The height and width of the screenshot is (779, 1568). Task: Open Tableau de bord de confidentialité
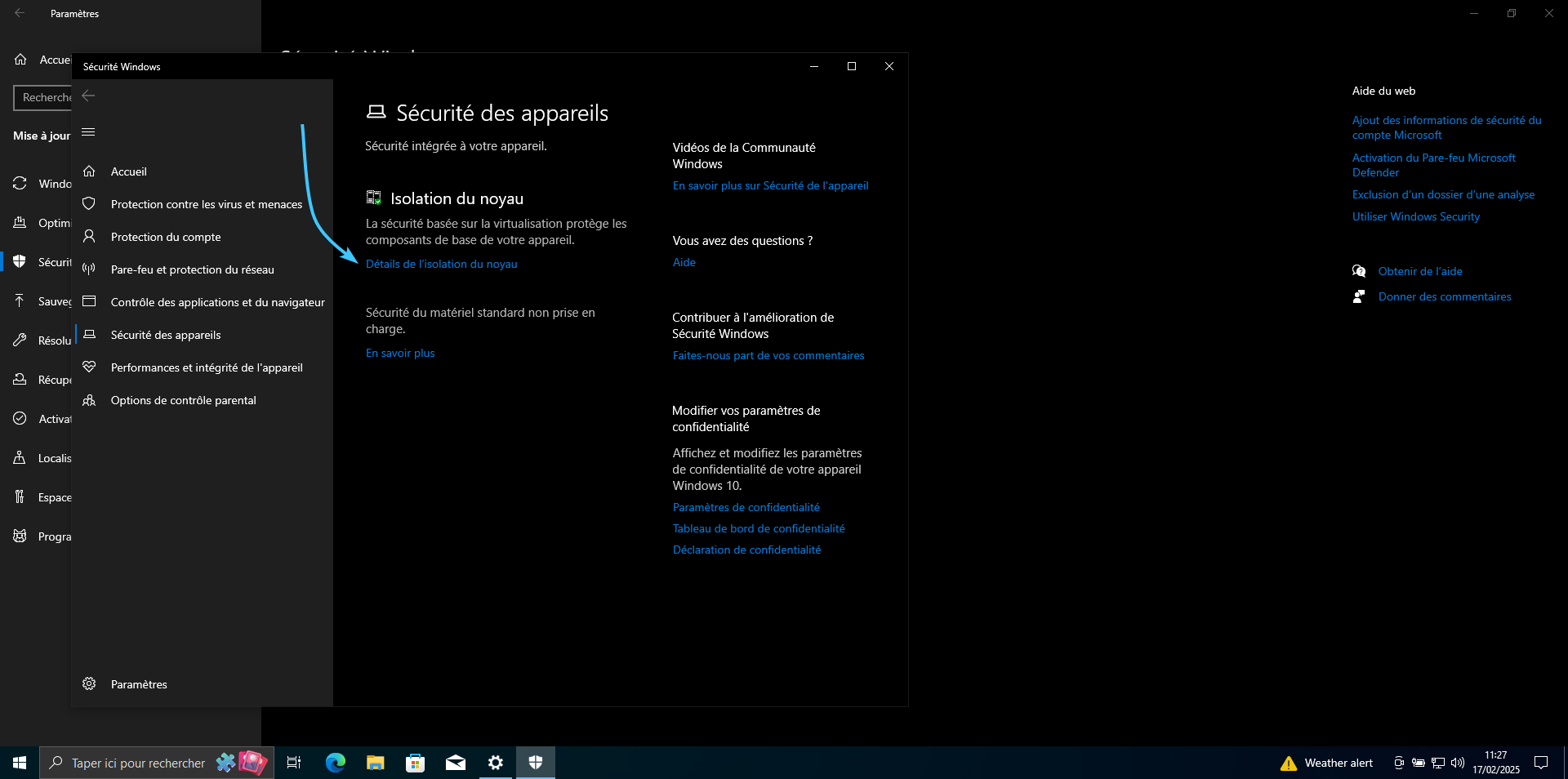(759, 528)
